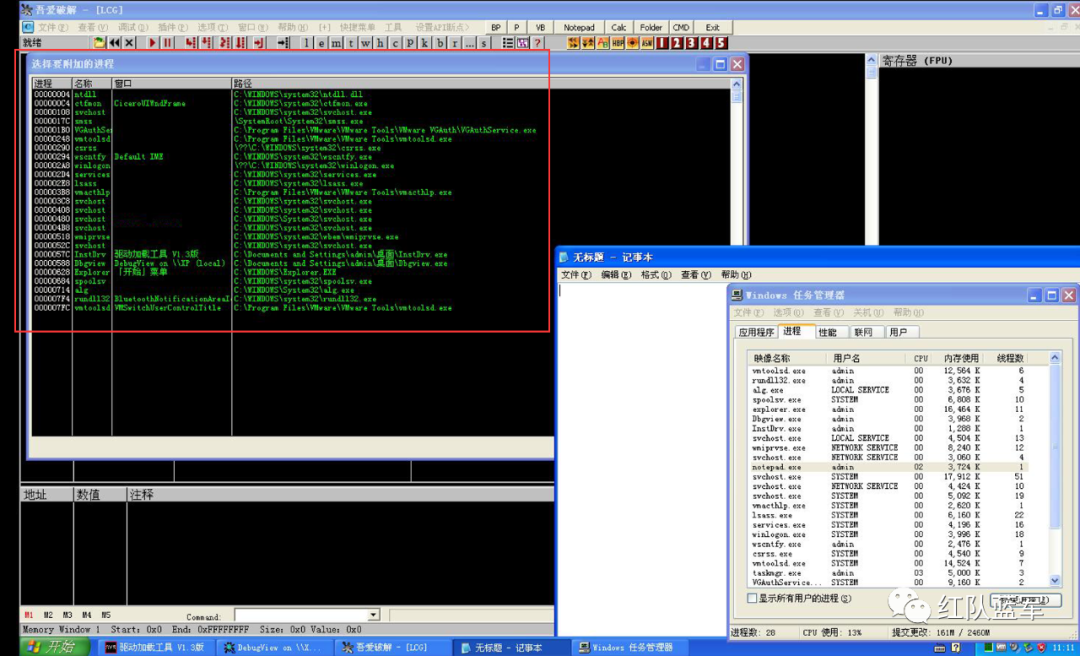Switch to 应用程序 tab in Task Manager
This screenshot has height=656, width=1080.
coord(756,332)
